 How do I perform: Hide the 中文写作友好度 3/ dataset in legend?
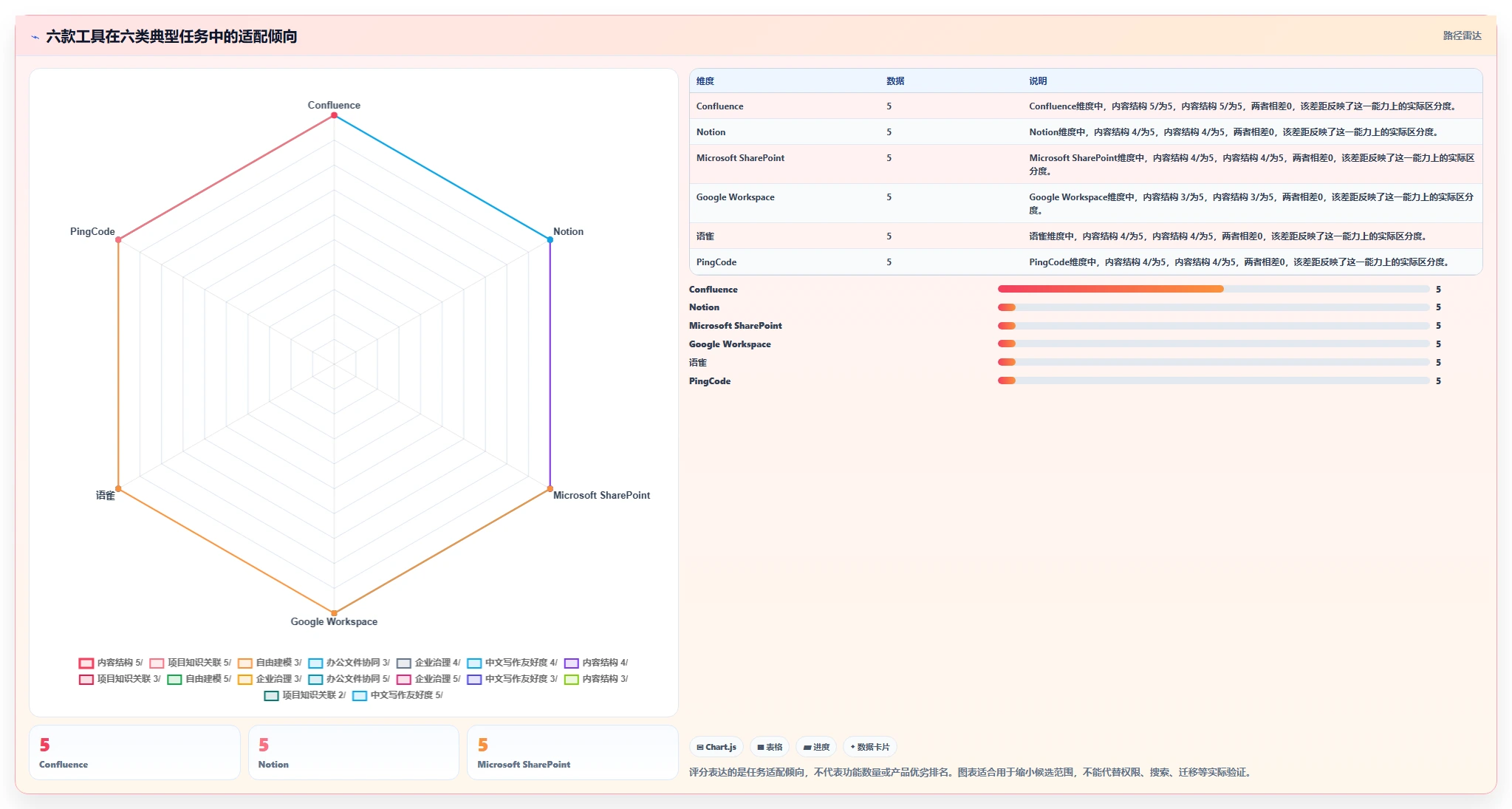click(513, 679)
